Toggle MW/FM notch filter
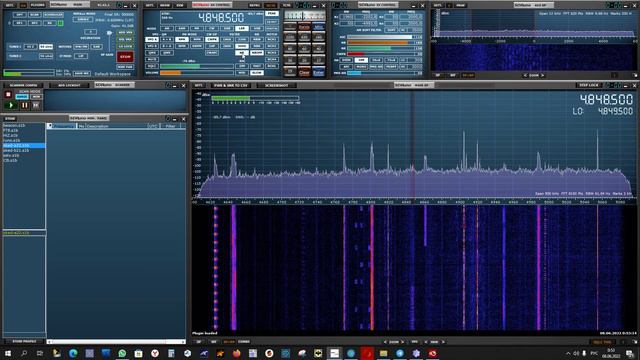Screen dimensions: 640x360 point(81,47)
